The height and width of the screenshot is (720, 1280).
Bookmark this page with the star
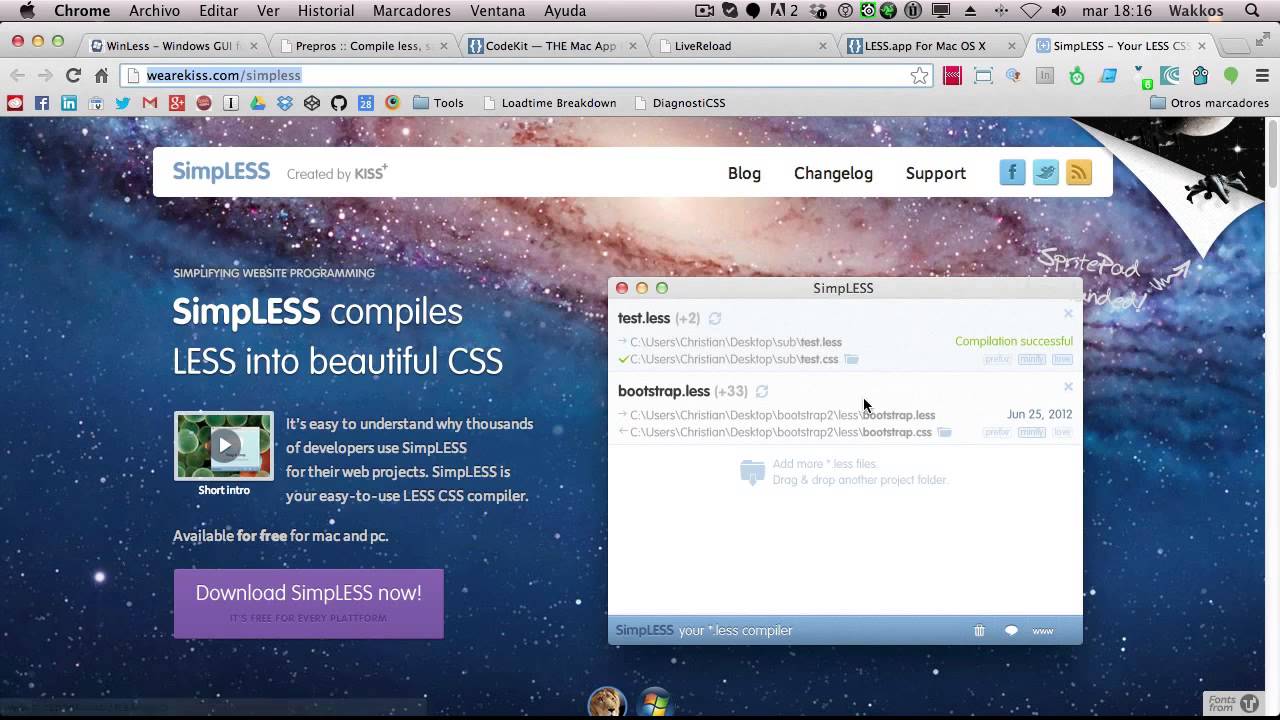tap(919, 75)
